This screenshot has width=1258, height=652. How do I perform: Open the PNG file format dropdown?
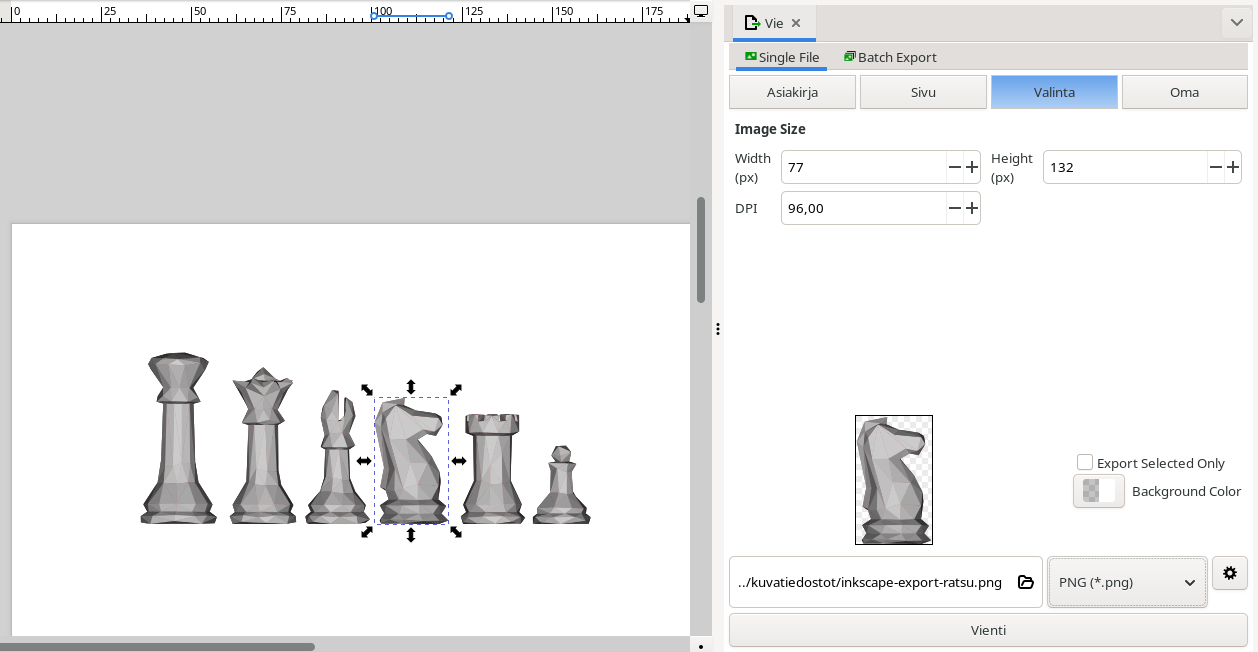[1126, 582]
